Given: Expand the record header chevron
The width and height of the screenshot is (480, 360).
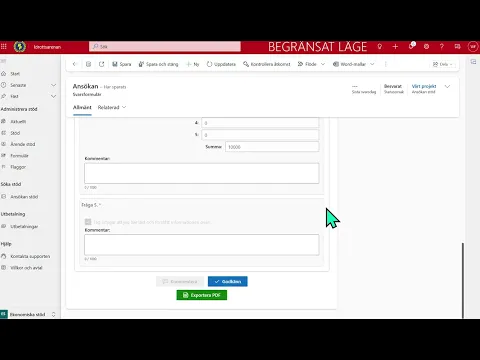Looking at the screenshot, I should tap(447, 86).
